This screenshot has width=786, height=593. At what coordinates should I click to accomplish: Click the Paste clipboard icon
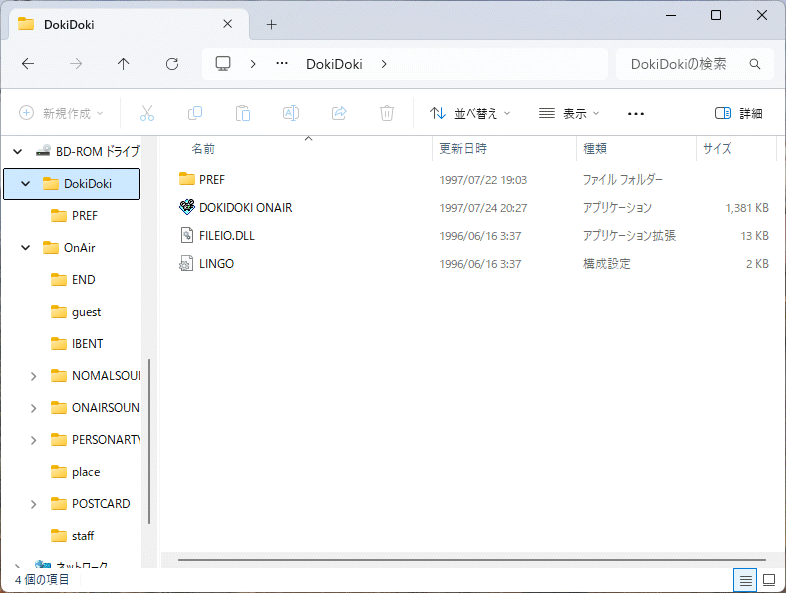tap(243, 113)
